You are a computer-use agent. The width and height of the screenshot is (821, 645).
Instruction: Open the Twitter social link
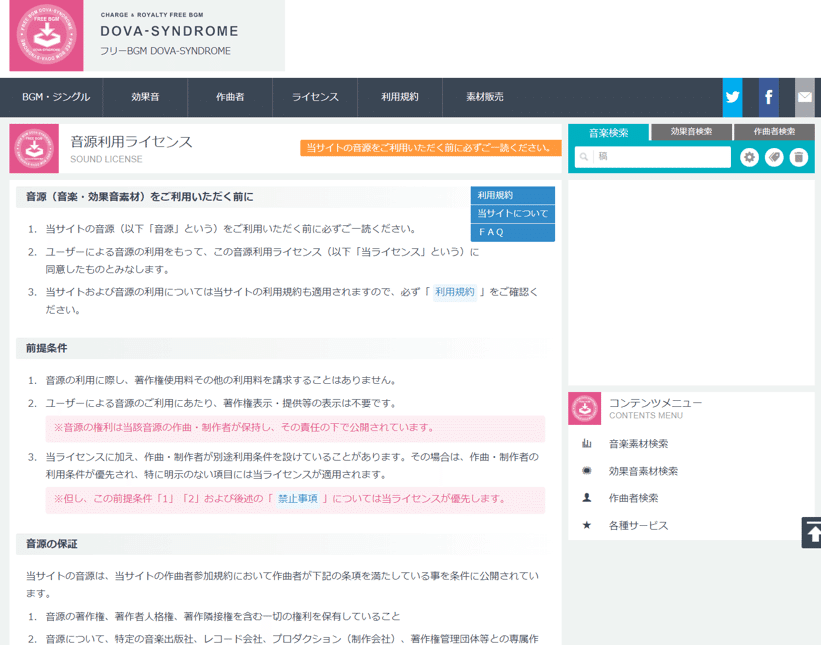[x=732, y=97]
